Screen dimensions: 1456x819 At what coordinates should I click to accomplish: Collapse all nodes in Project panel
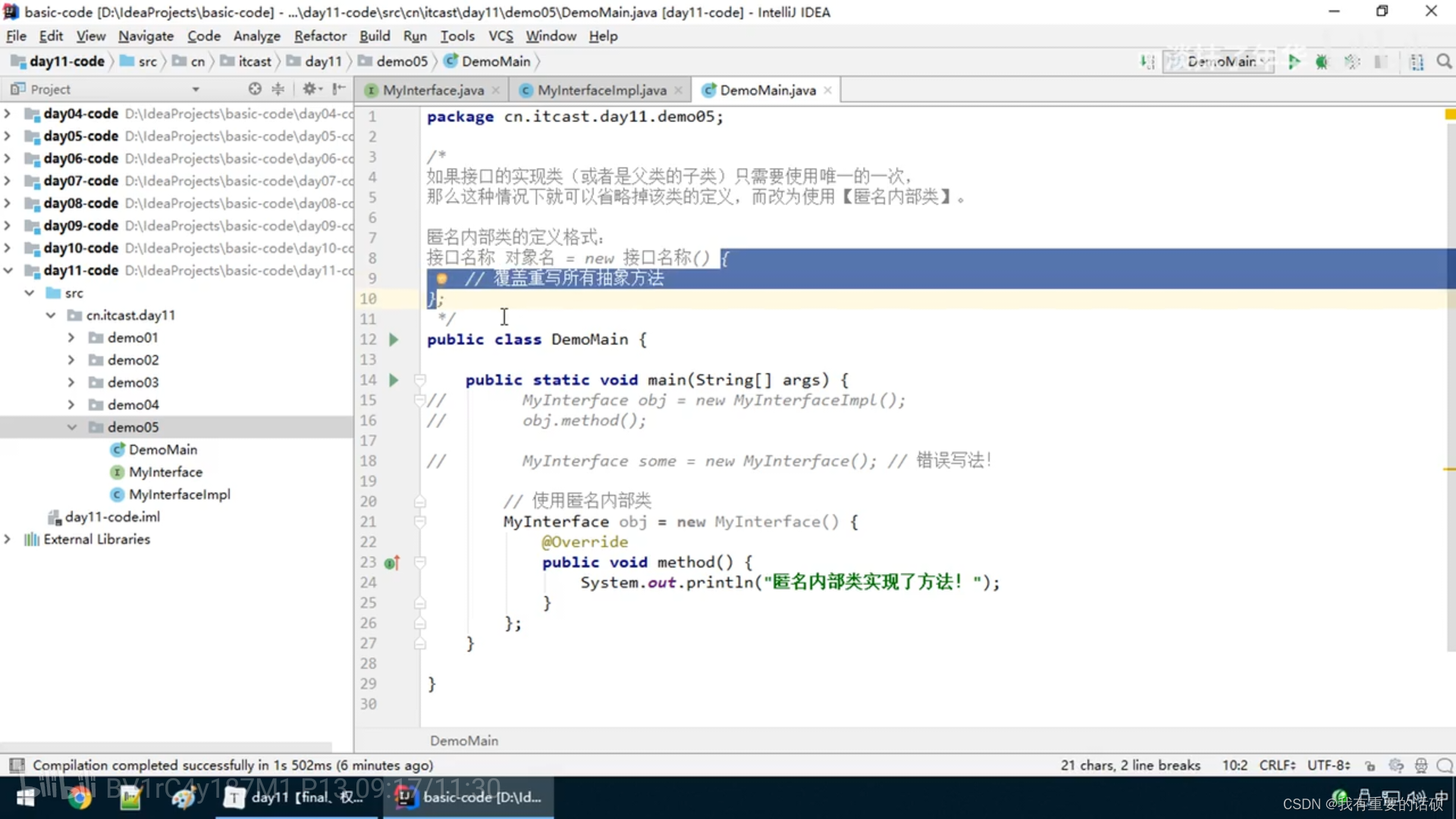[278, 89]
